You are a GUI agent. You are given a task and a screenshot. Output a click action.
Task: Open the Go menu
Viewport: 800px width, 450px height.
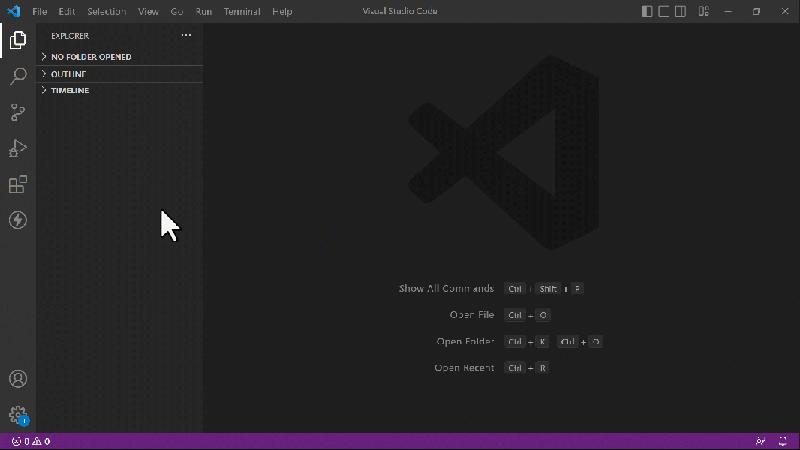pos(177,11)
